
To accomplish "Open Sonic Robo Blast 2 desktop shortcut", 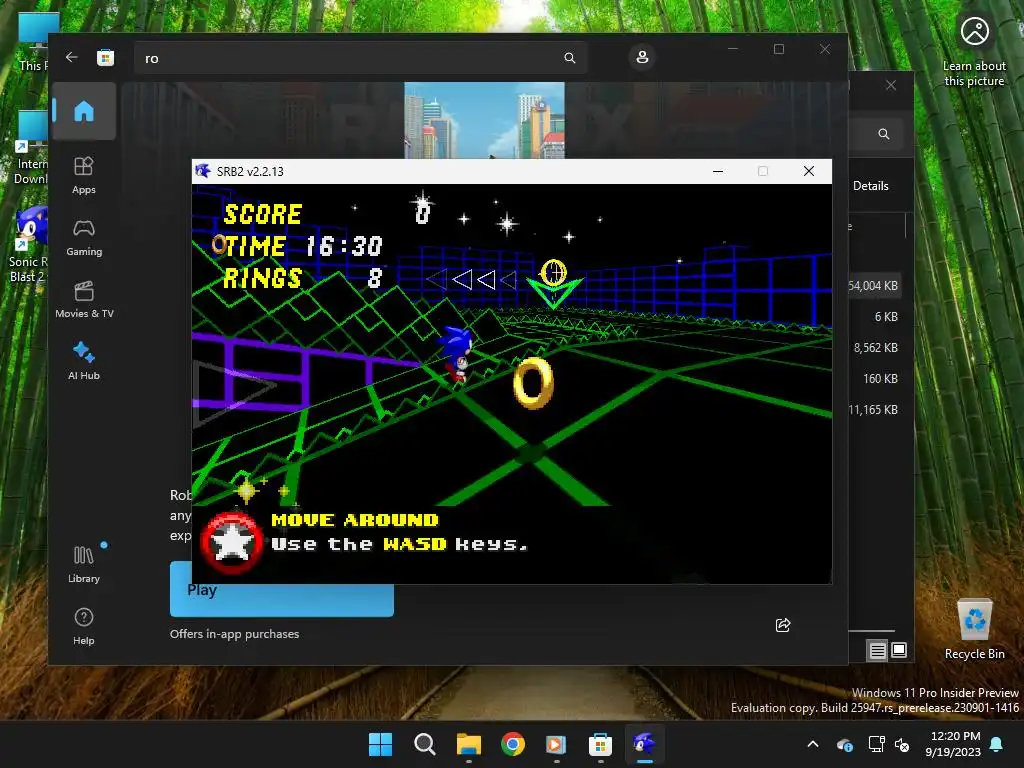I will [x=29, y=245].
